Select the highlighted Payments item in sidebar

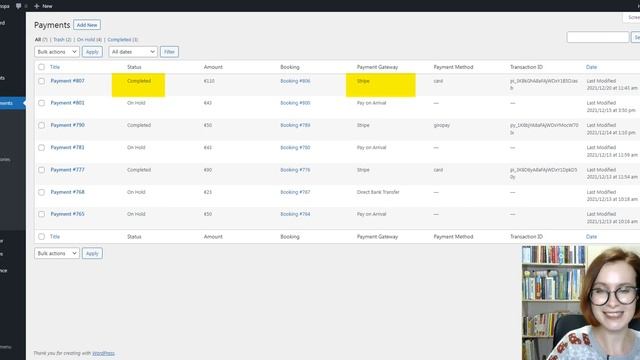(x=13, y=103)
